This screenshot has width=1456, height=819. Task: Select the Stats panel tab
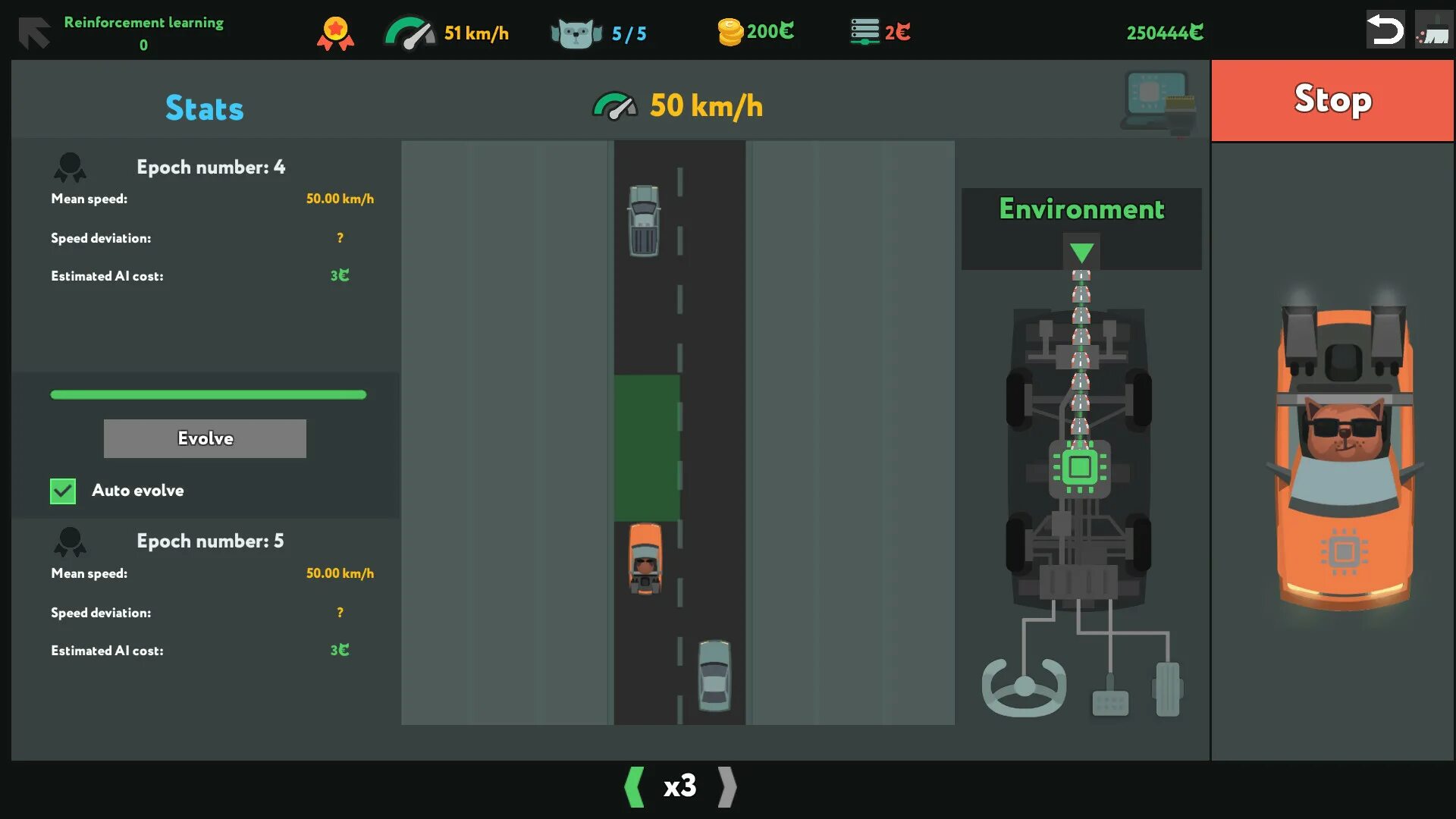(204, 106)
